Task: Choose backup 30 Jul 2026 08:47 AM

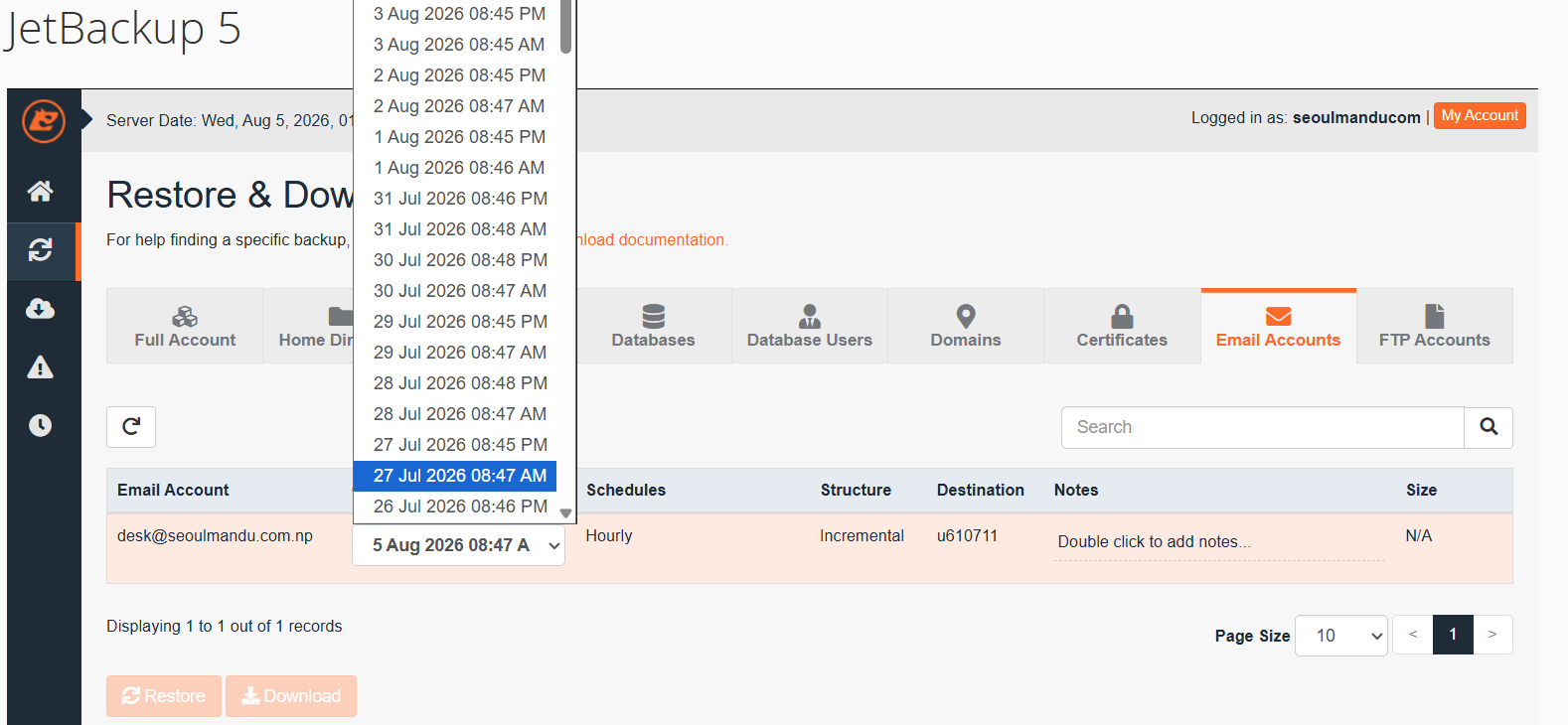Action: [x=455, y=291]
